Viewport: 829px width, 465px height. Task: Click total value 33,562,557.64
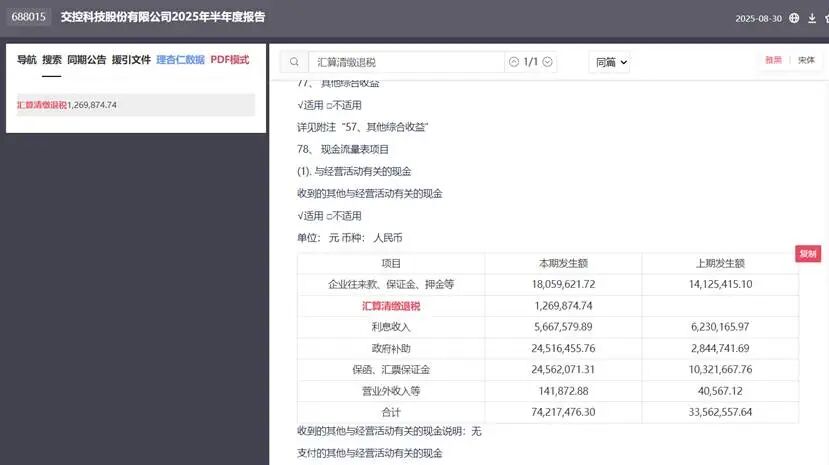pyautogui.click(x=720, y=412)
